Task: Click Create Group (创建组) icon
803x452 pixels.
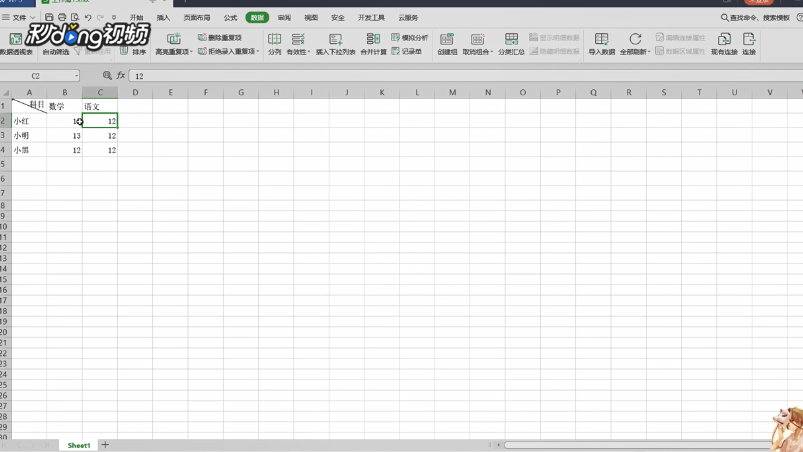Action: [447, 39]
